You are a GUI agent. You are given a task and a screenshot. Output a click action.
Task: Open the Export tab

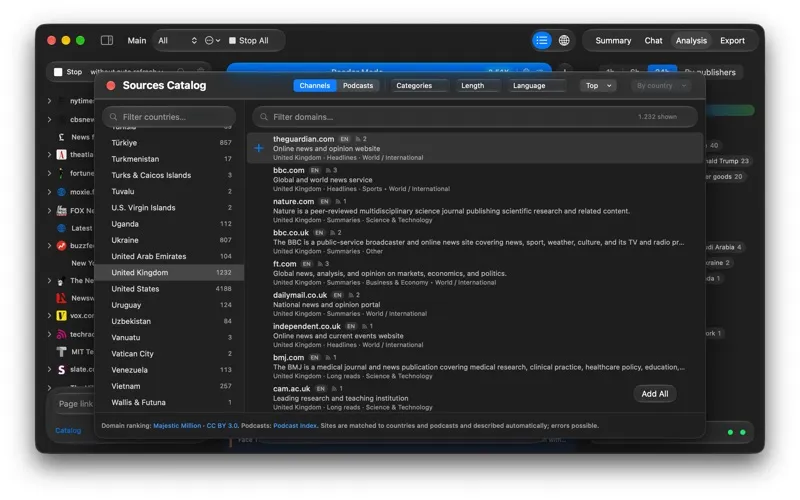(x=732, y=40)
